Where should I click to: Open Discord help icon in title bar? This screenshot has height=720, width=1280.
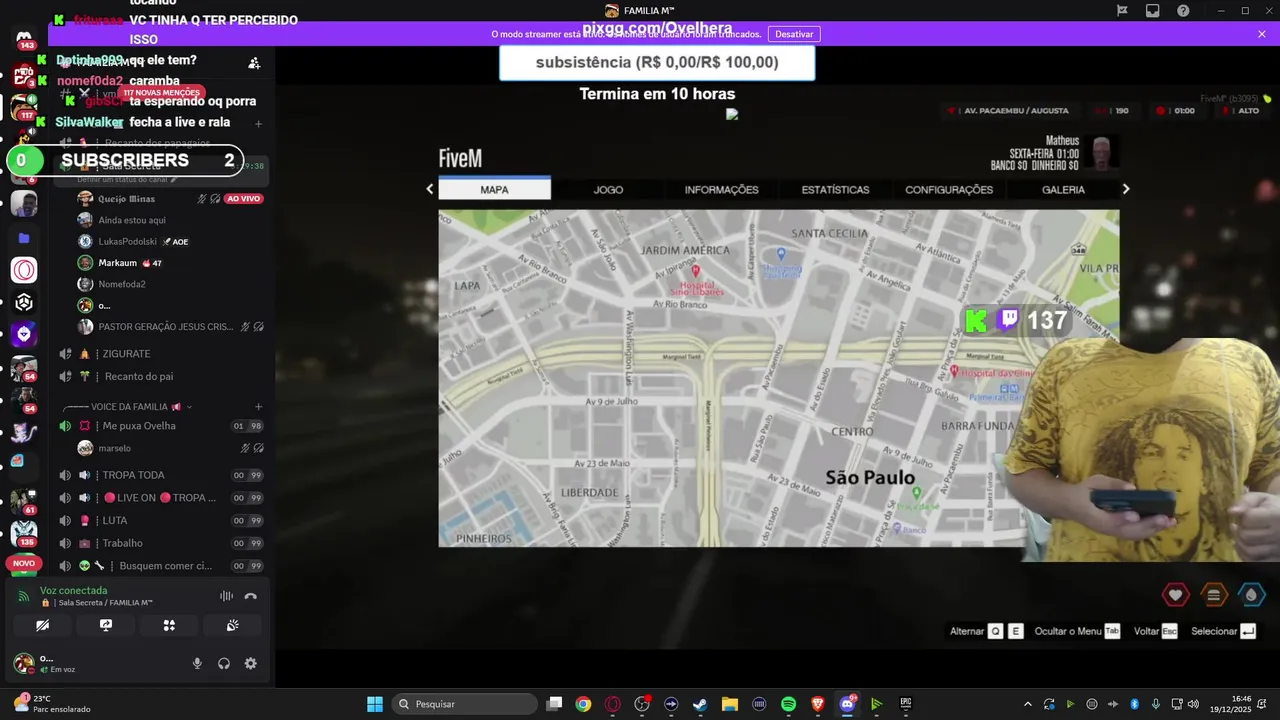pos(1184,11)
